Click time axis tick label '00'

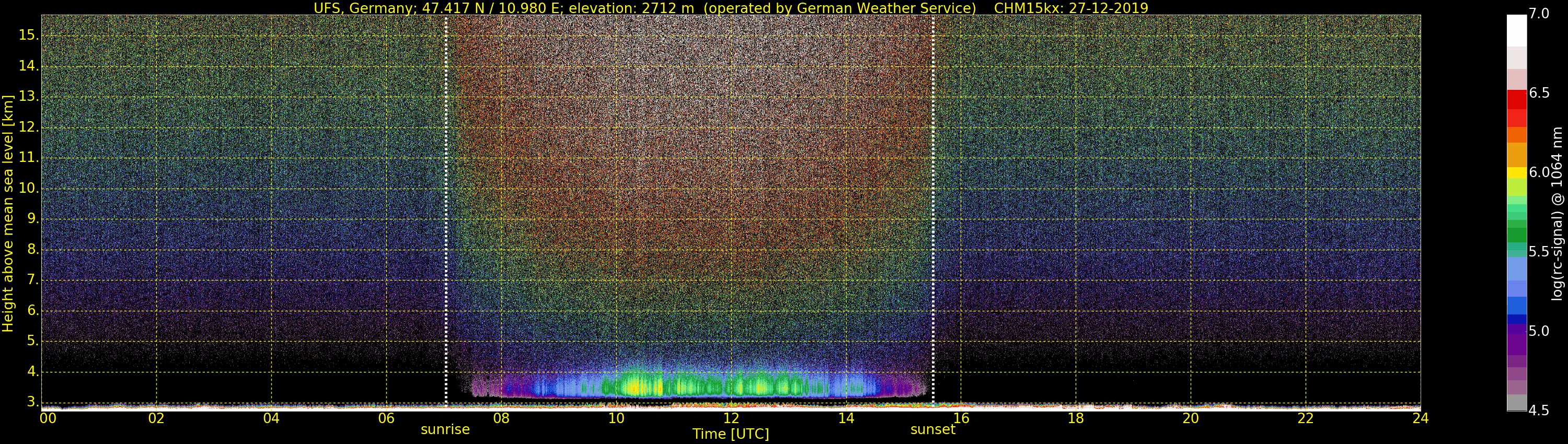(x=48, y=418)
